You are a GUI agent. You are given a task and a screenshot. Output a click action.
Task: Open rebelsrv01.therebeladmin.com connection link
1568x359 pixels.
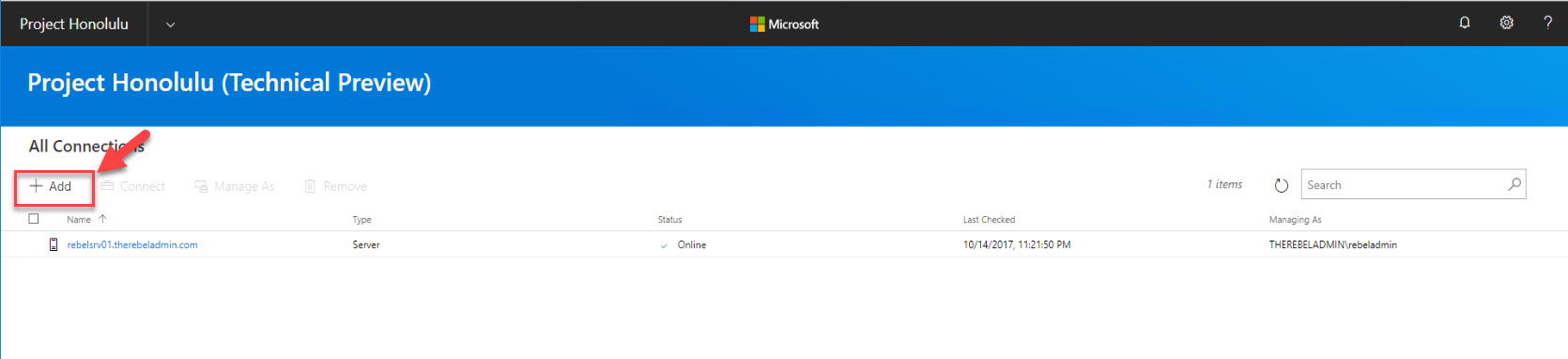pyautogui.click(x=132, y=244)
